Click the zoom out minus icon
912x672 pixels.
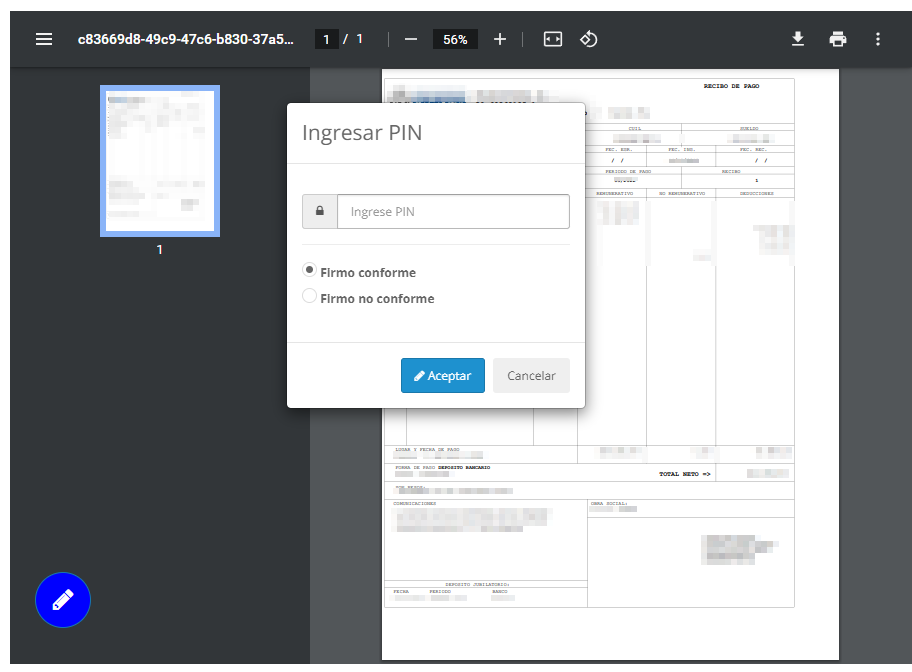(411, 39)
